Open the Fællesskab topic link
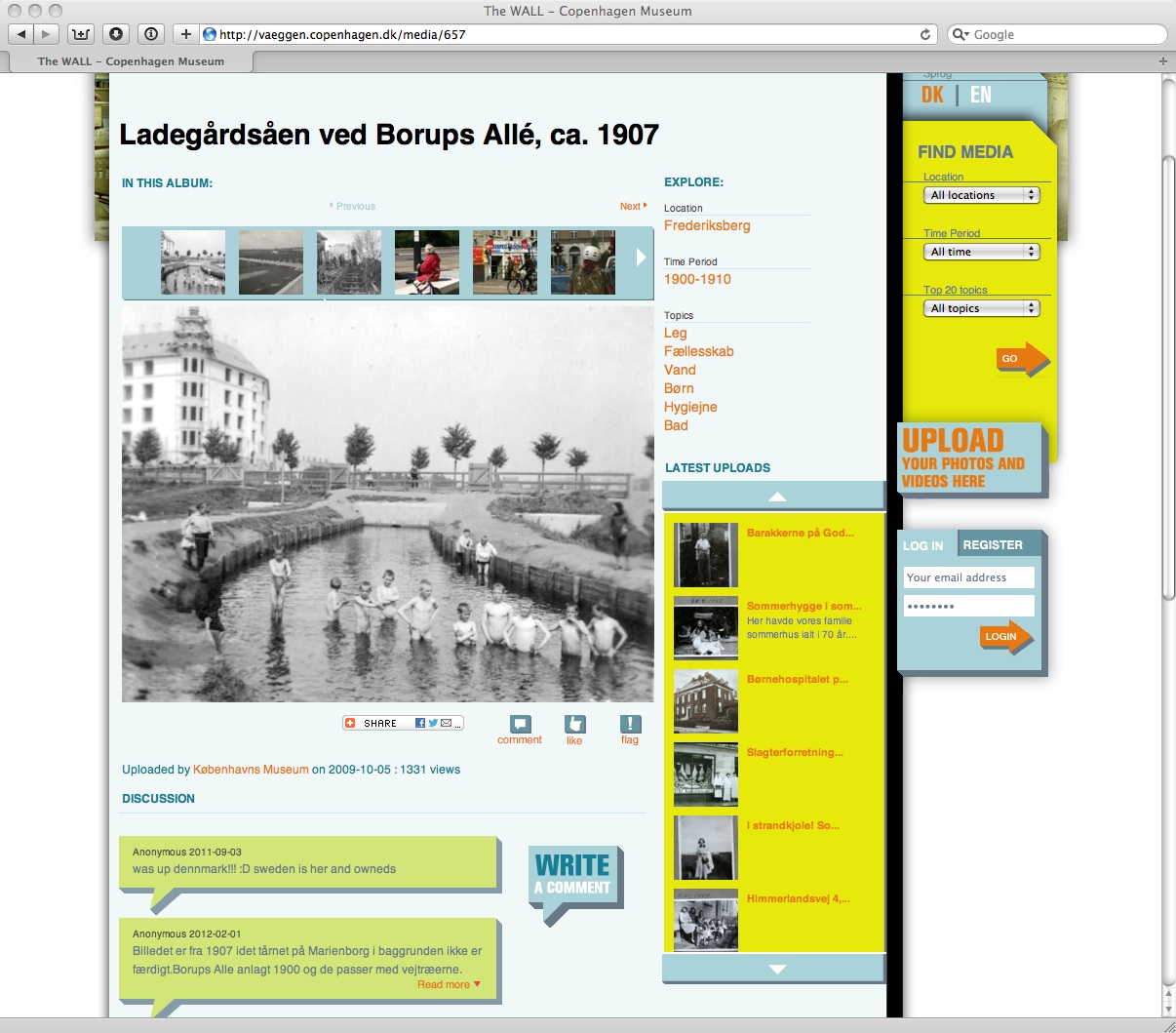The image size is (1176, 1033). [699, 351]
